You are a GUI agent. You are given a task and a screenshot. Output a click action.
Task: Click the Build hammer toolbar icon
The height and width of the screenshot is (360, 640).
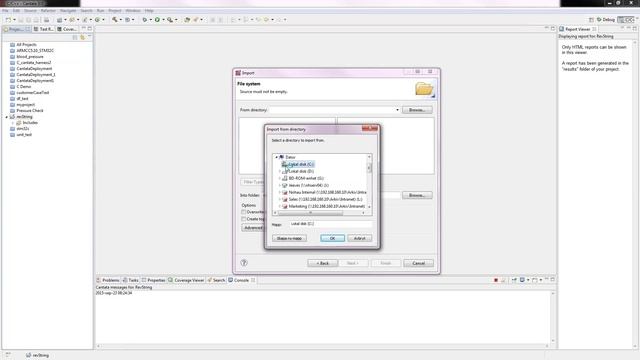tap(115, 20)
